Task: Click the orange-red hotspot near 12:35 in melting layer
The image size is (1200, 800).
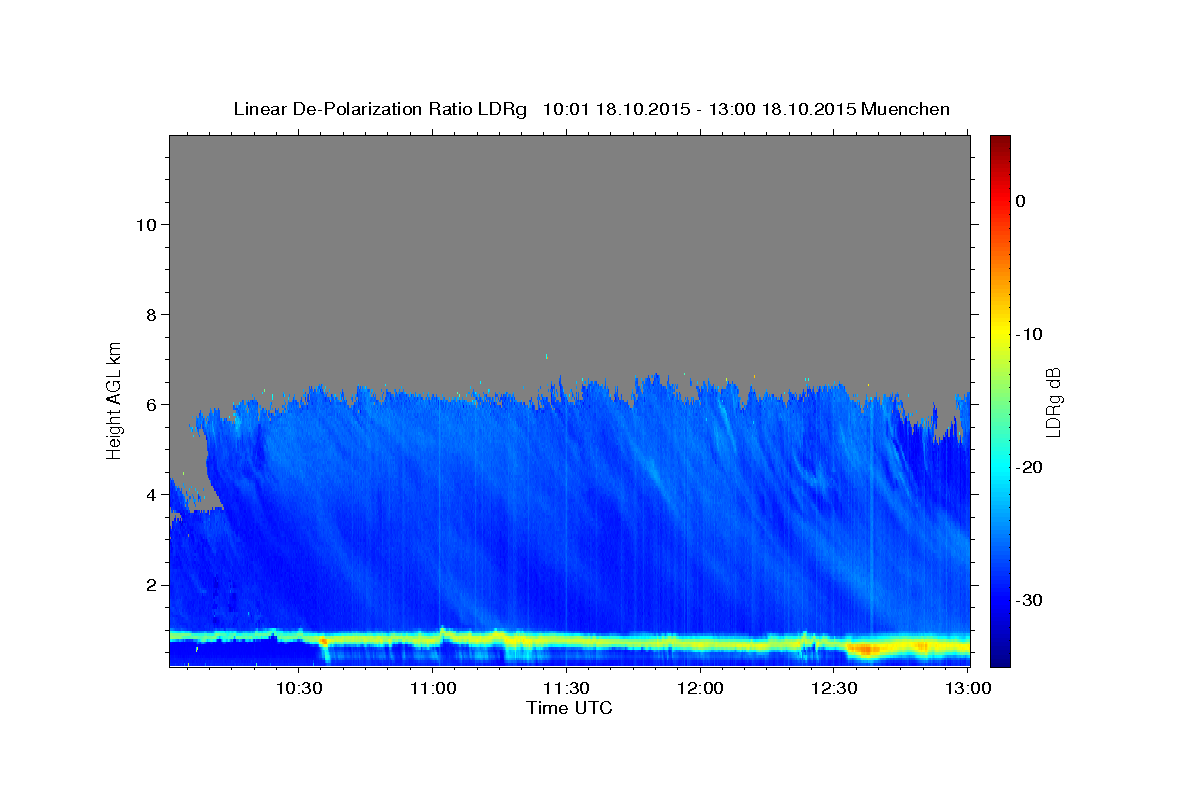Action: coord(866,649)
